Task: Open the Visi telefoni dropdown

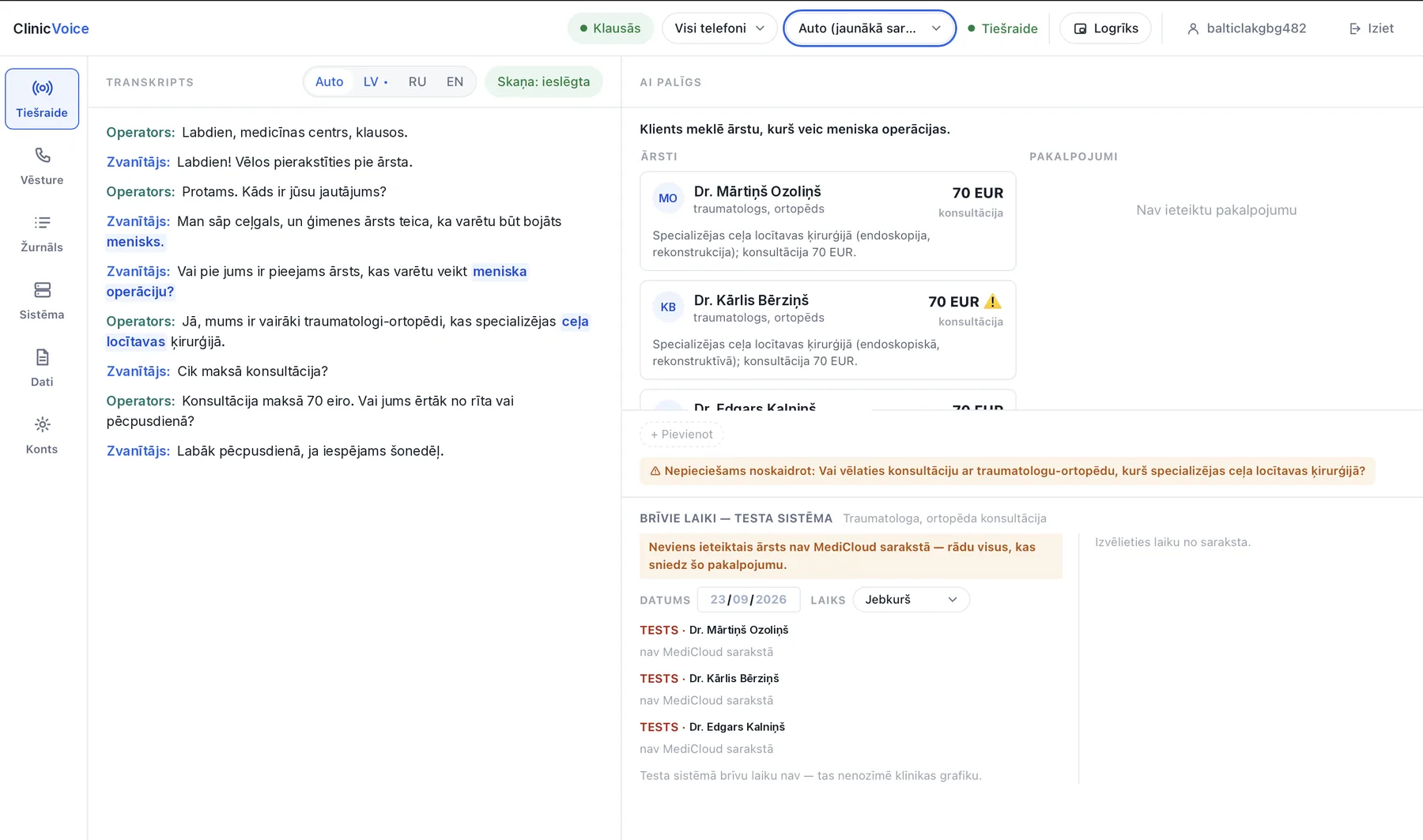Action: point(719,28)
